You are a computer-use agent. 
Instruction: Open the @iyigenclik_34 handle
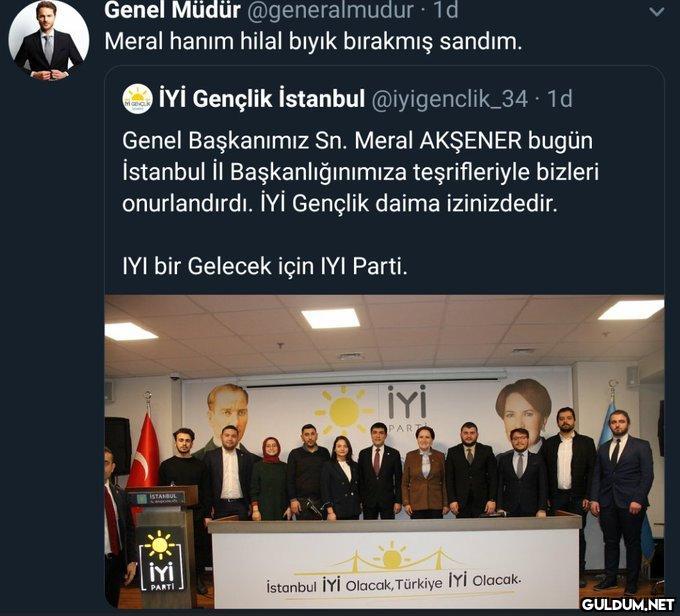point(449,99)
